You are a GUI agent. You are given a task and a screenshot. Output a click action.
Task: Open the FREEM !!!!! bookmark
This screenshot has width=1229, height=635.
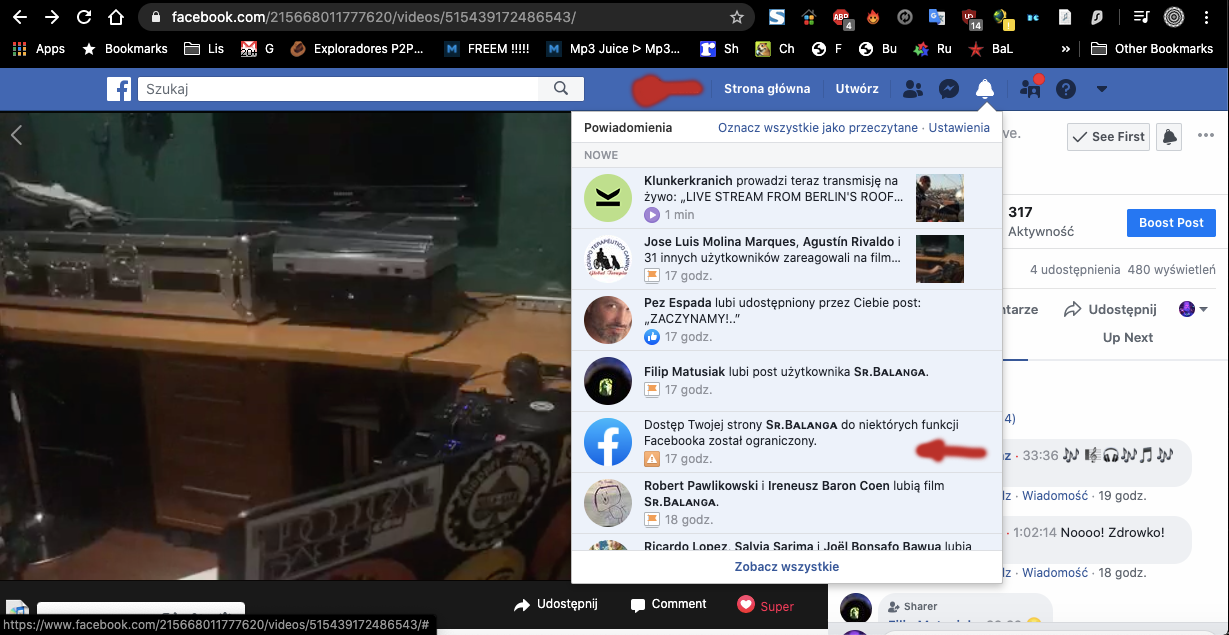tap(487, 48)
